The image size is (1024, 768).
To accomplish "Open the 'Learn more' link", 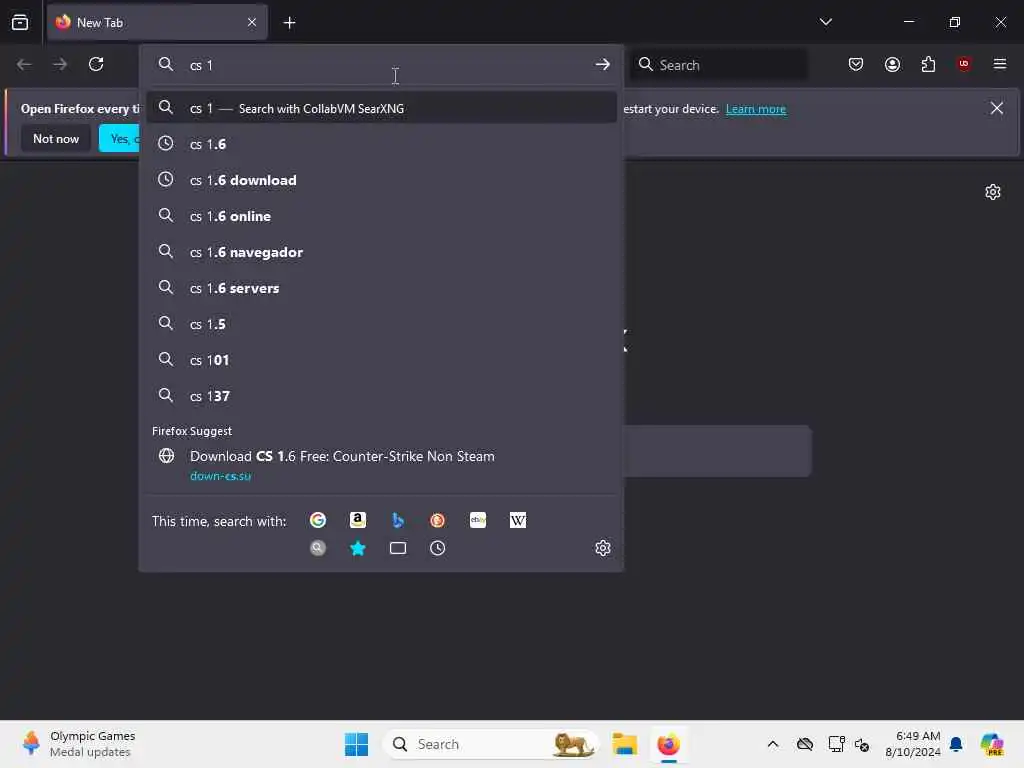I will (756, 109).
